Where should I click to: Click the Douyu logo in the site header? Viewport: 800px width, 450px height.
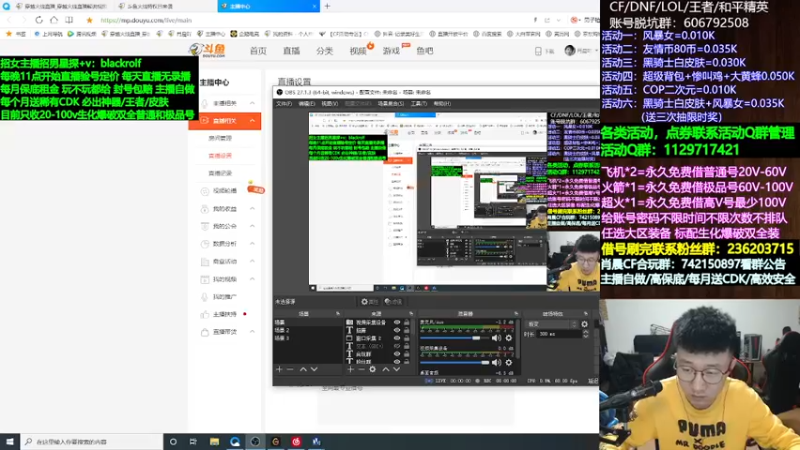pyautogui.click(x=207, y=50)
